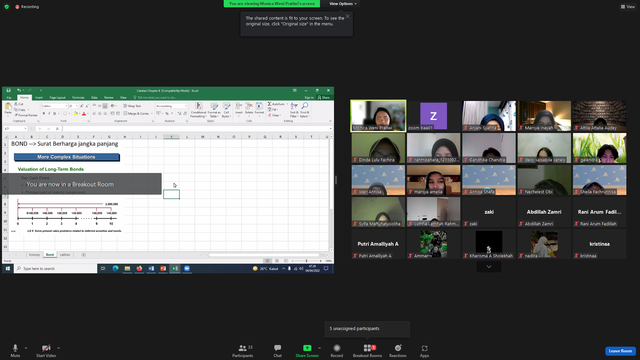Toggle Wrap Text in Alignment group

click(132, 106)
